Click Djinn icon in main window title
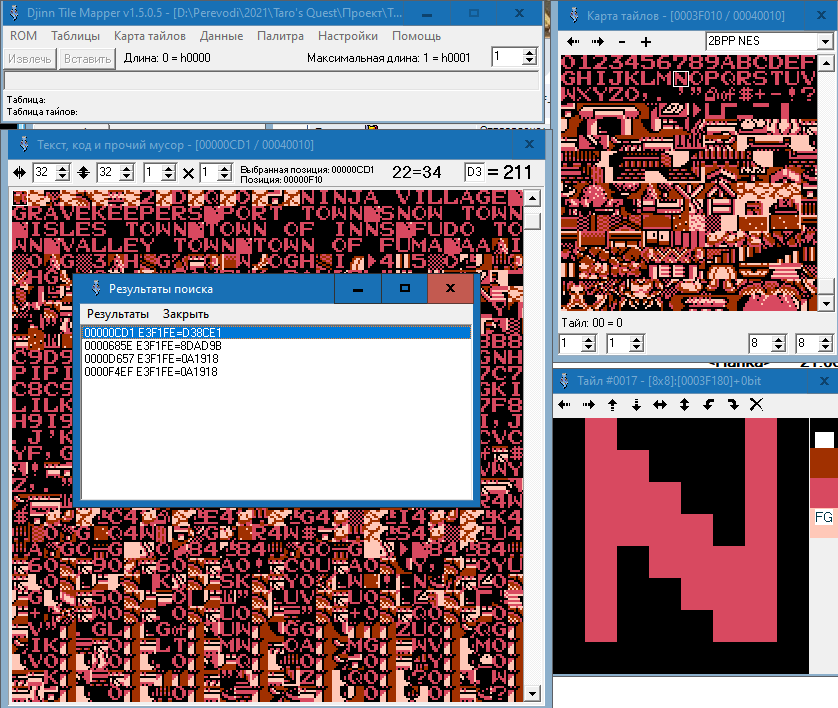838x708 pixels. point(14,13)
